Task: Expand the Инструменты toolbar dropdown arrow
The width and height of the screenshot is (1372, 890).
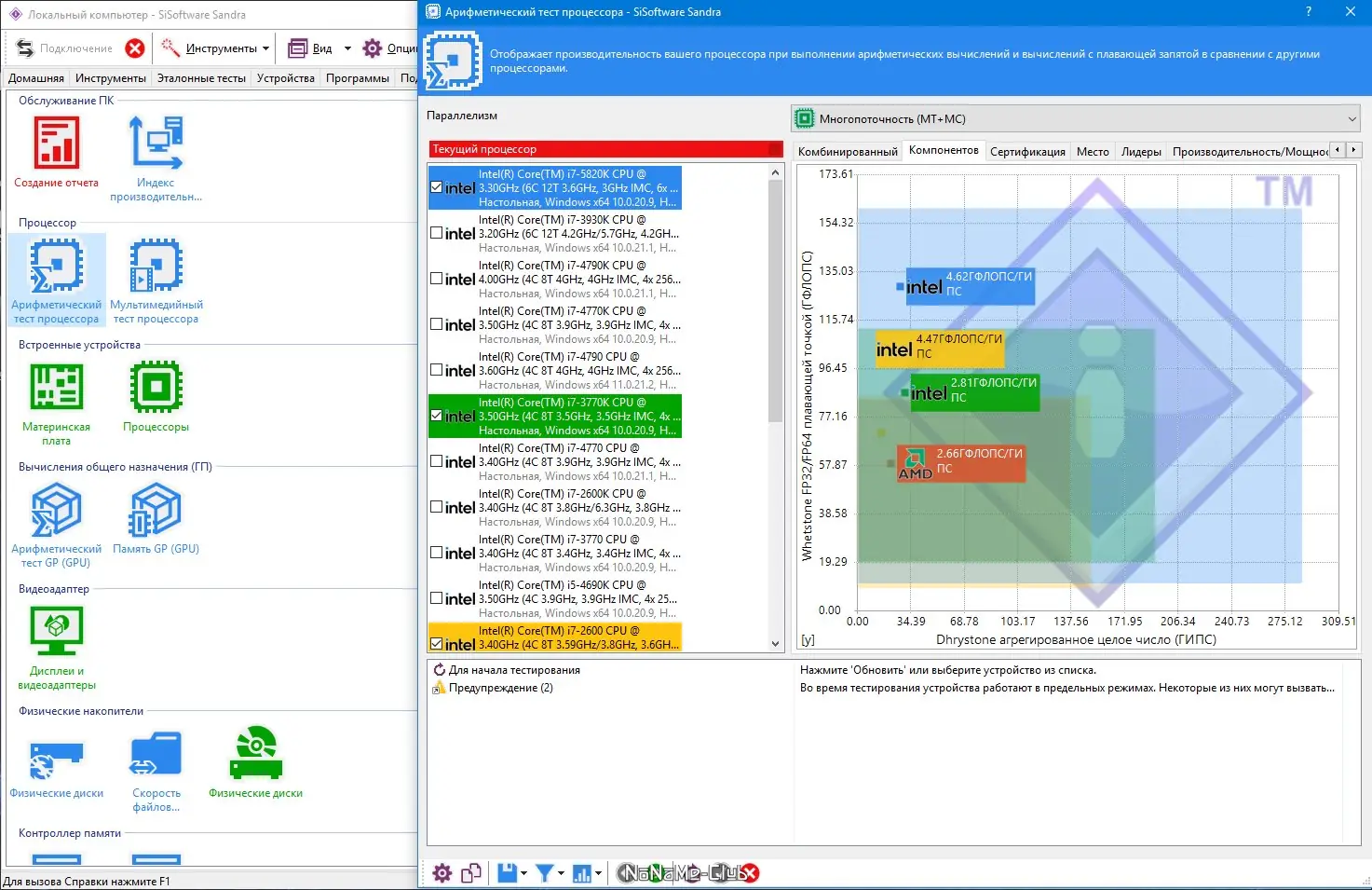Action: (265, 48)
